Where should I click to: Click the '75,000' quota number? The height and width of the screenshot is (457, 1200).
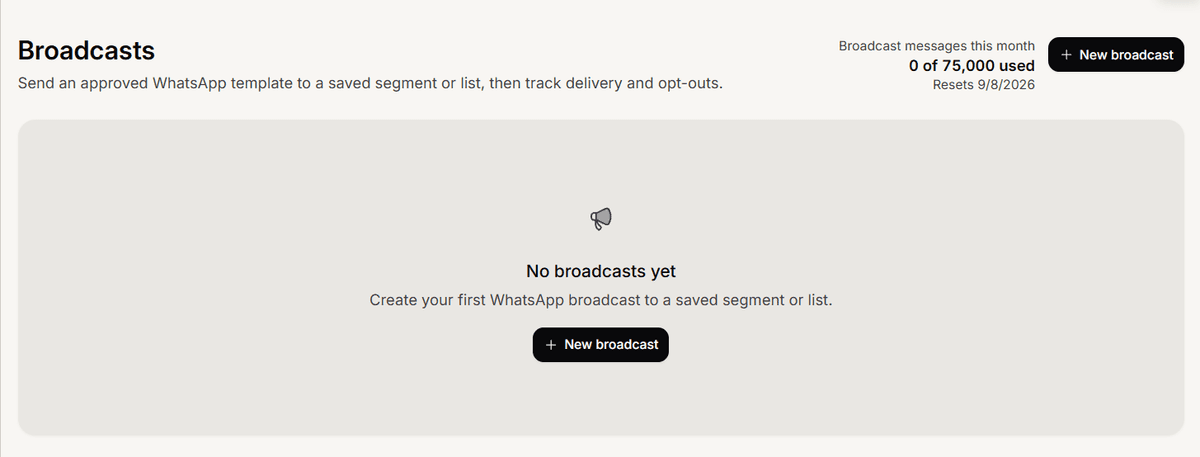[x=971, y=65]
